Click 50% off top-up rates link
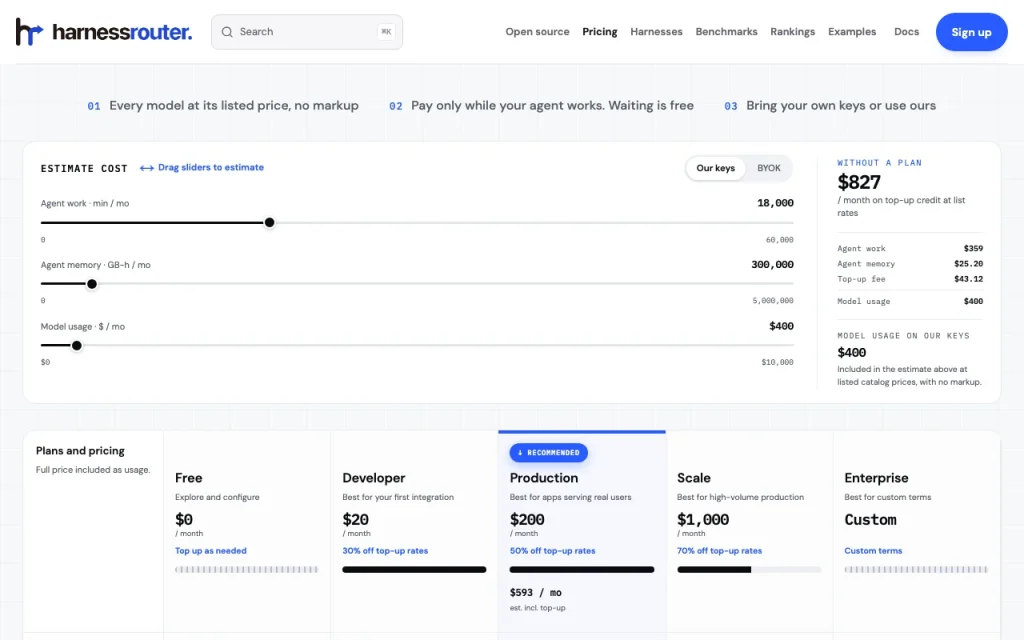Viewport: 1024px width, 640px height. click(x=552, y=551)
